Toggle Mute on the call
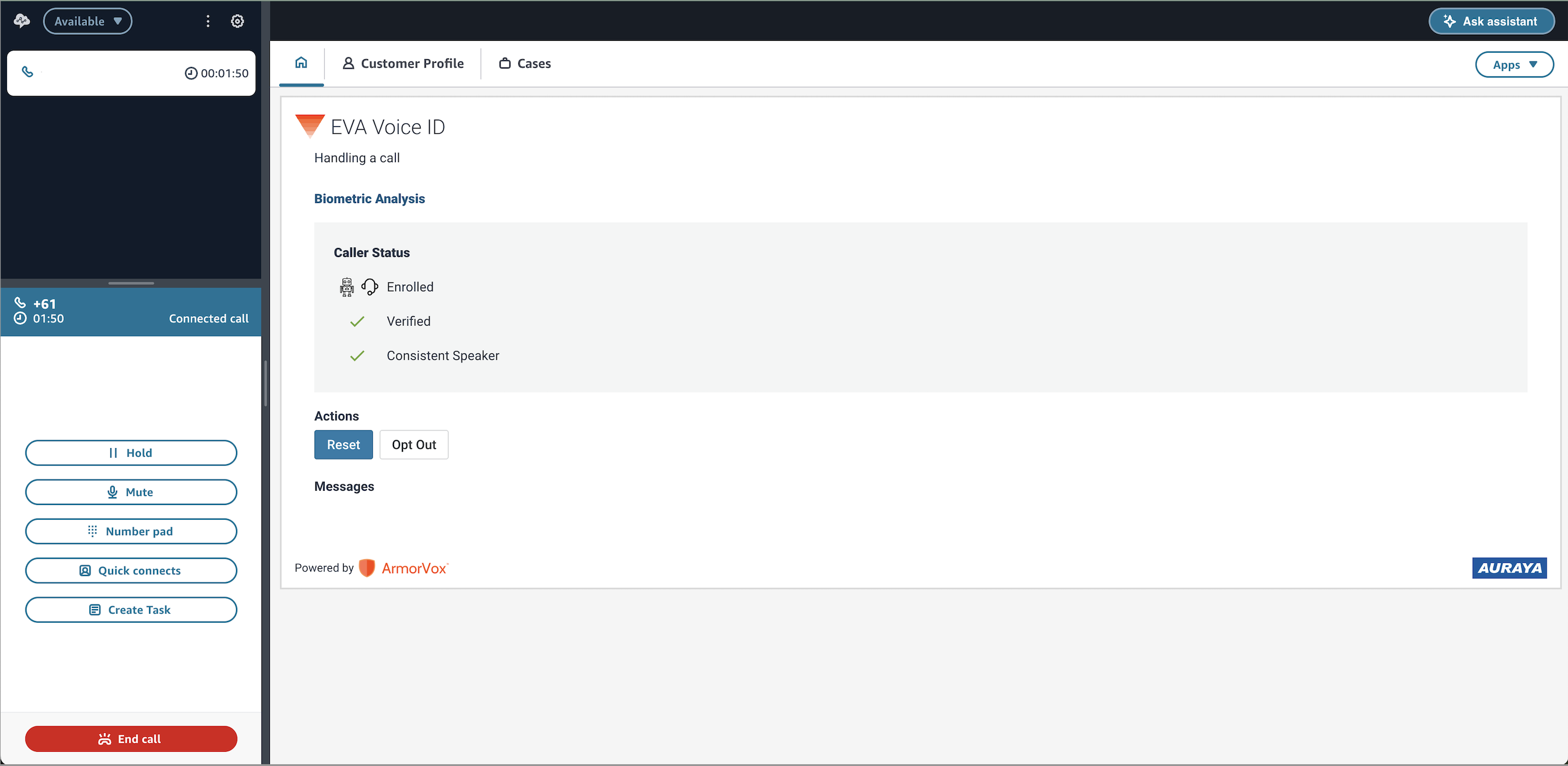The height and width of the screenshot is (766, 1568). tap(131, 492)
